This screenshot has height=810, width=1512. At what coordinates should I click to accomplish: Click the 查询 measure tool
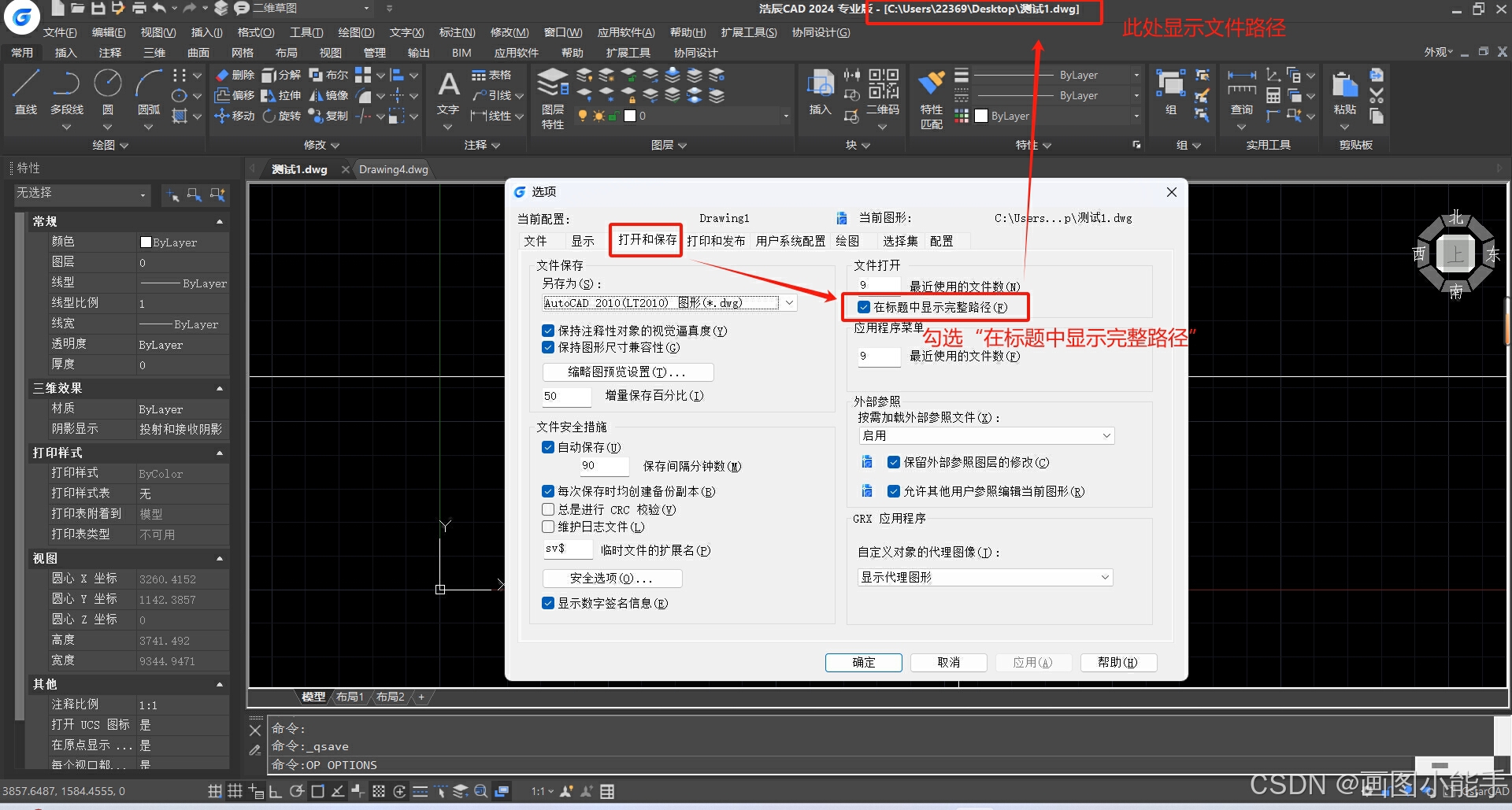point(1242,91)
